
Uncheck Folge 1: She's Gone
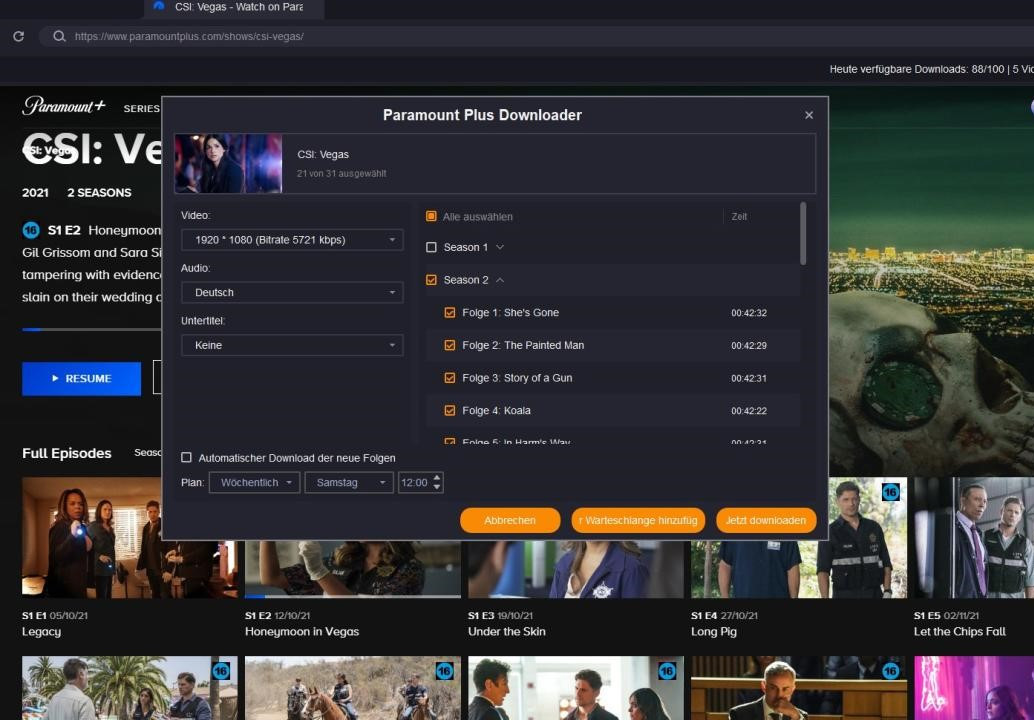(x=450, y=313)
